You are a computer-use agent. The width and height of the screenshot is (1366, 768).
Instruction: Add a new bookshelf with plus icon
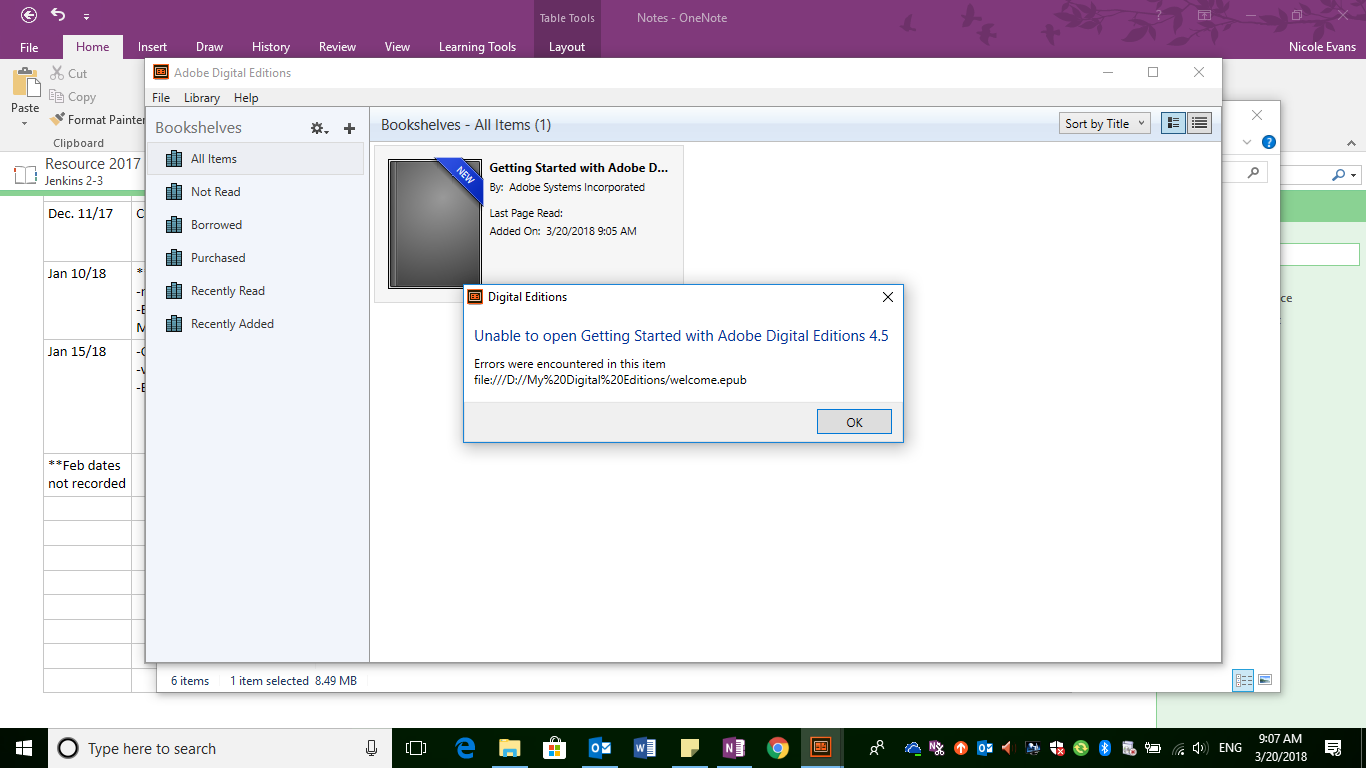349,128
